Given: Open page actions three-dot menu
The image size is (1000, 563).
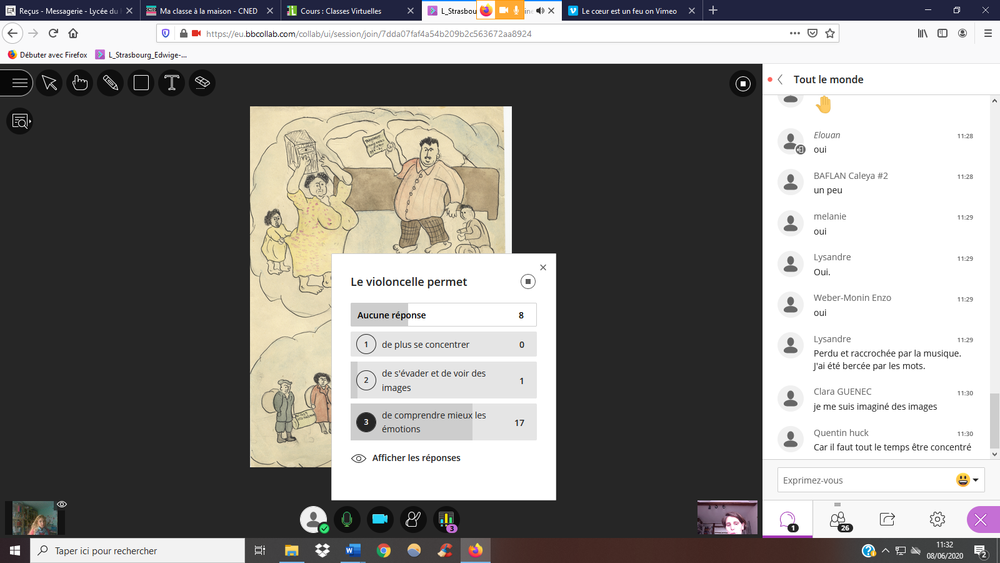Looking at the screenshot, I should point(795,33).
